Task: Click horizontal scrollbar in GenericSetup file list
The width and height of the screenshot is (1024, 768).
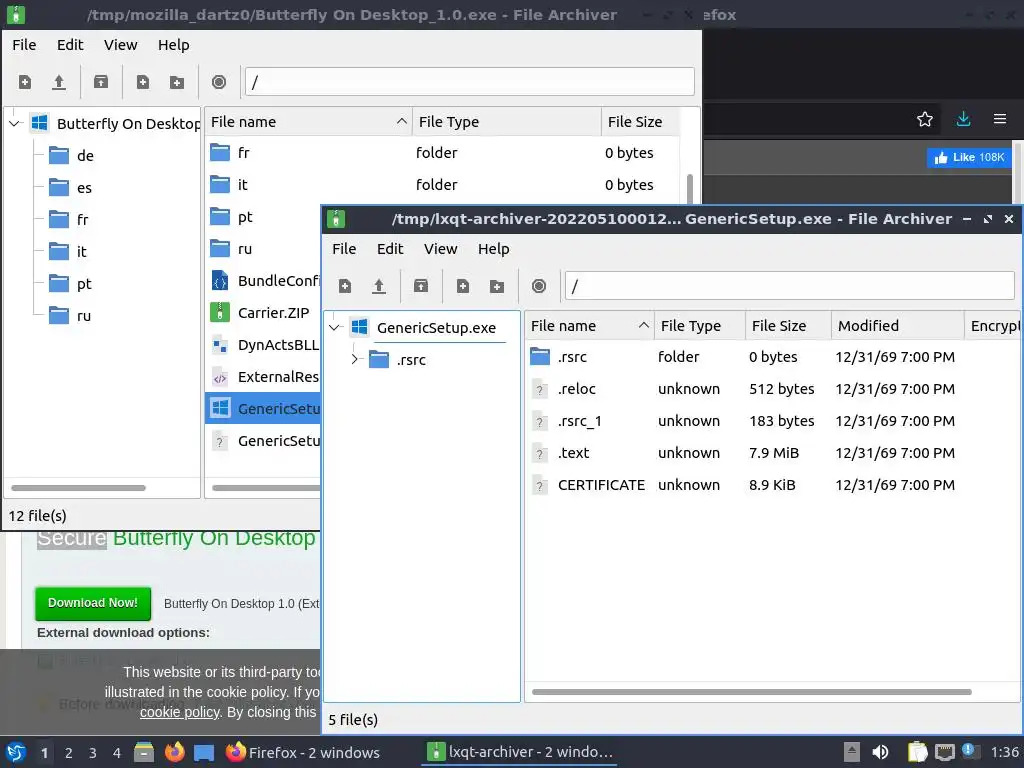Action: 752,692
